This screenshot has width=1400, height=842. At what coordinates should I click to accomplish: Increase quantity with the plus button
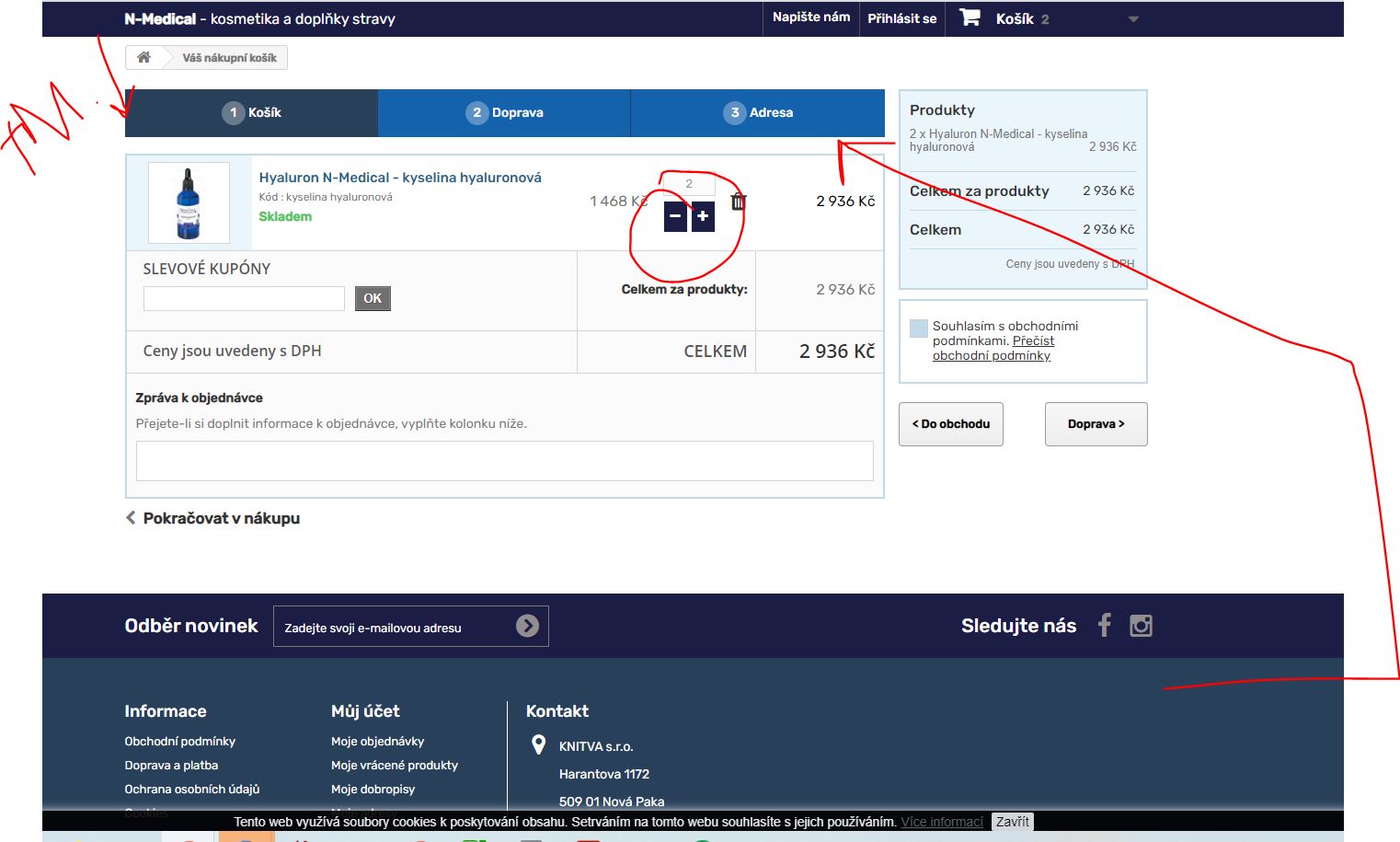(x=703, y=216)
